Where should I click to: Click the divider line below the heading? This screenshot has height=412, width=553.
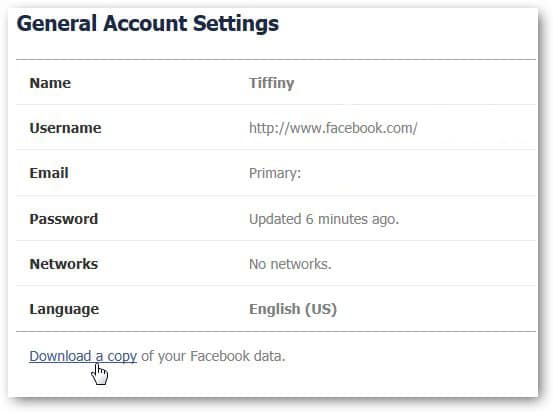coord(276,59)
